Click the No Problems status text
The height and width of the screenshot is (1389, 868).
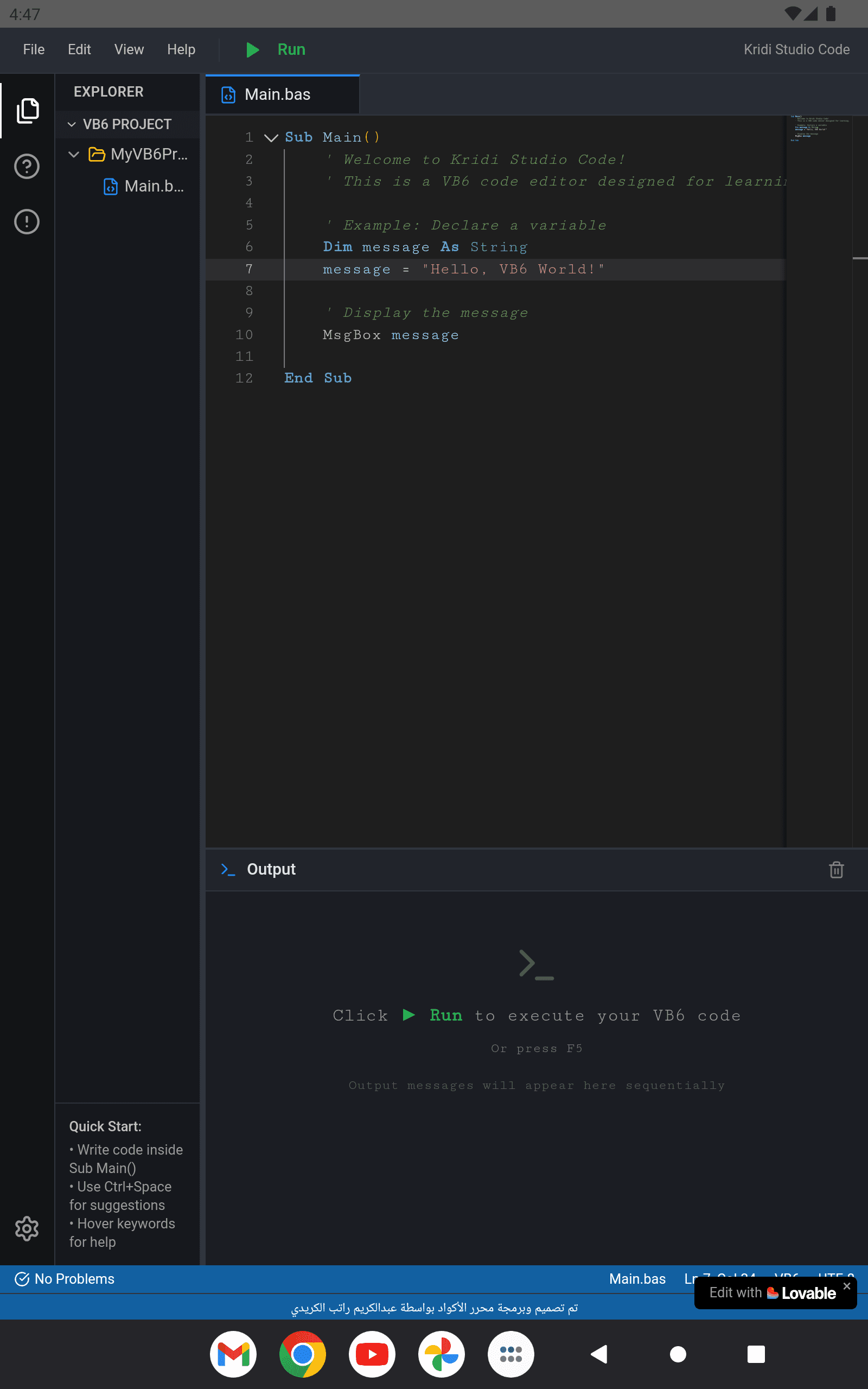click(x=75, y=1279)
